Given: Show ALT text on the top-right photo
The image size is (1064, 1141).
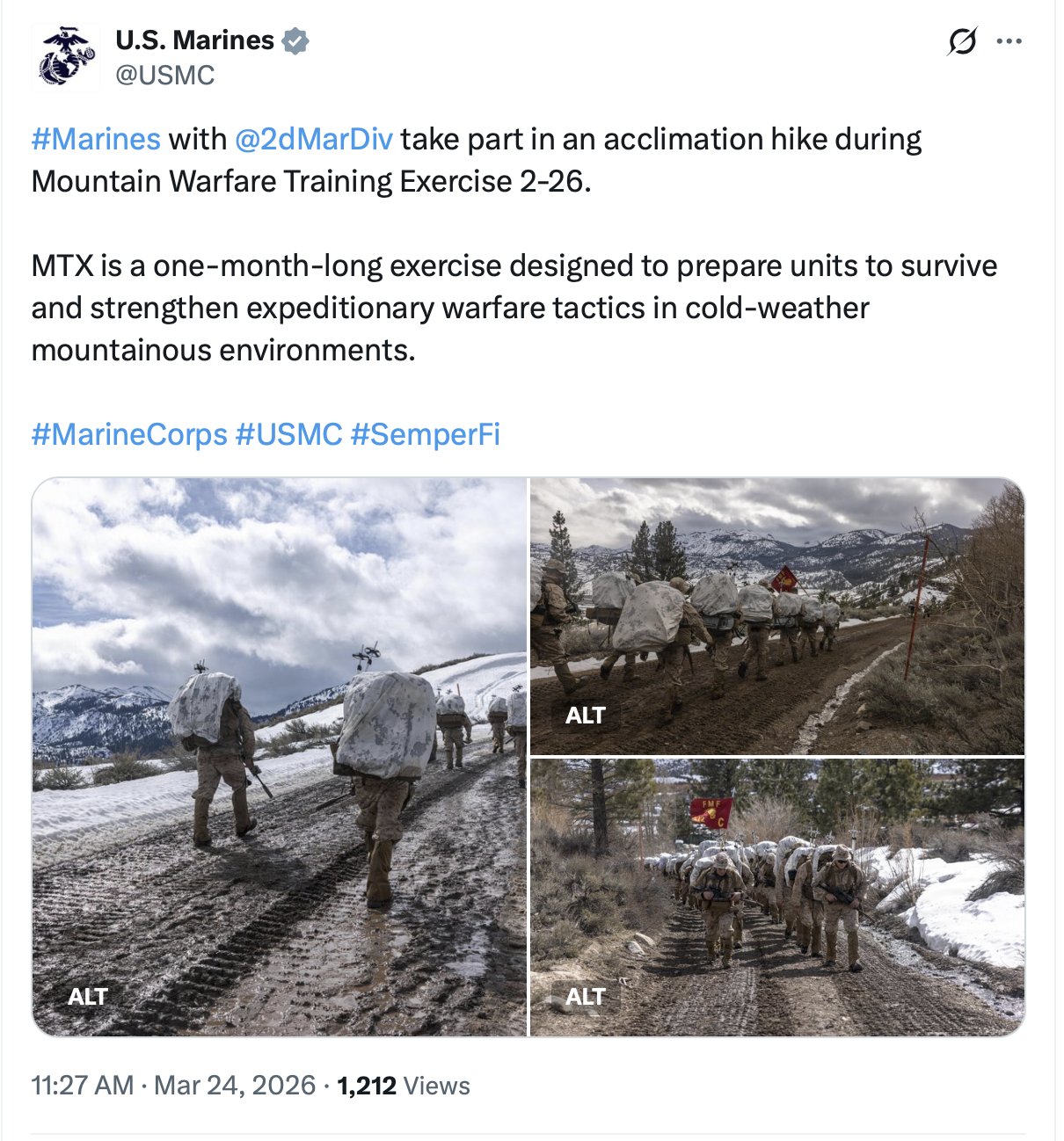Looking at the screenshot, I should coord(586,716).
